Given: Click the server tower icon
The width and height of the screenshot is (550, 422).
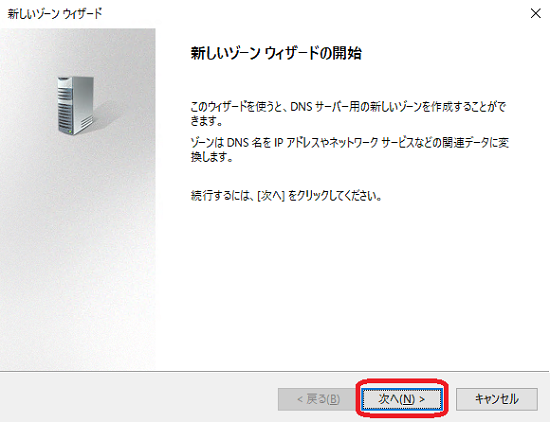Looking at the screenshot, I should 75,105.
